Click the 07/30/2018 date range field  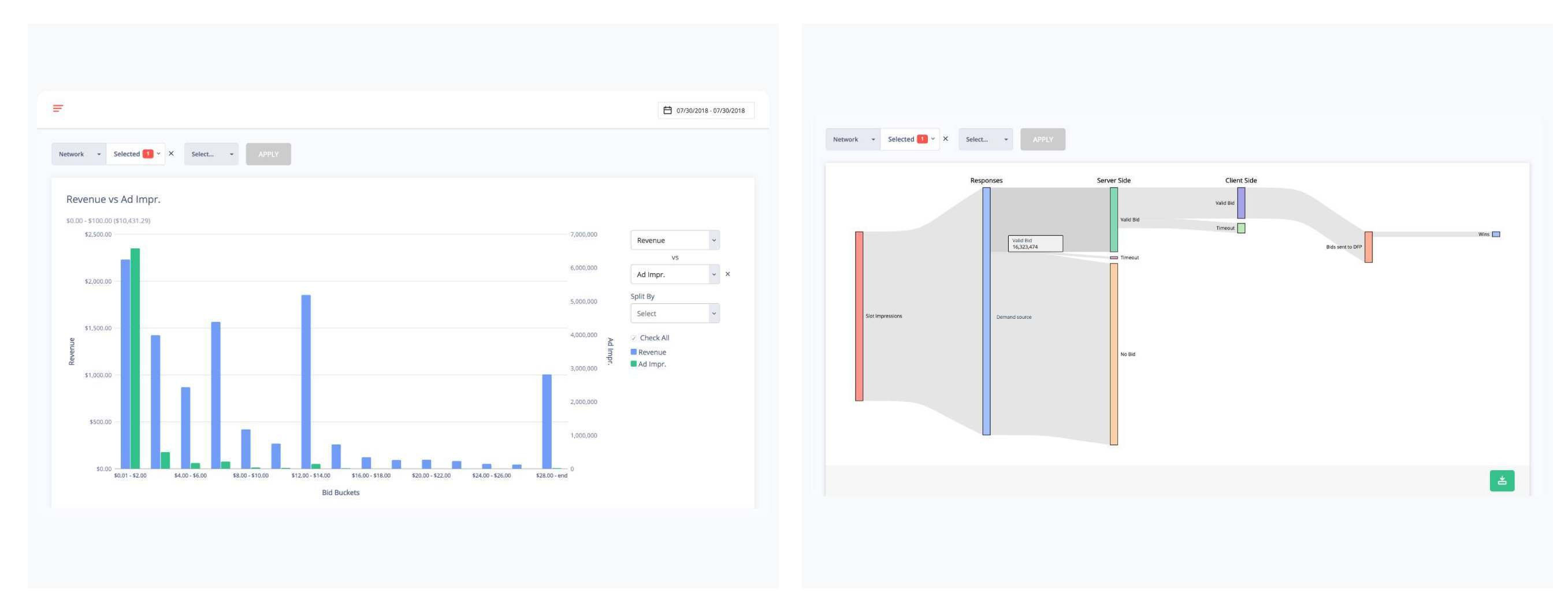pos(711,110)
